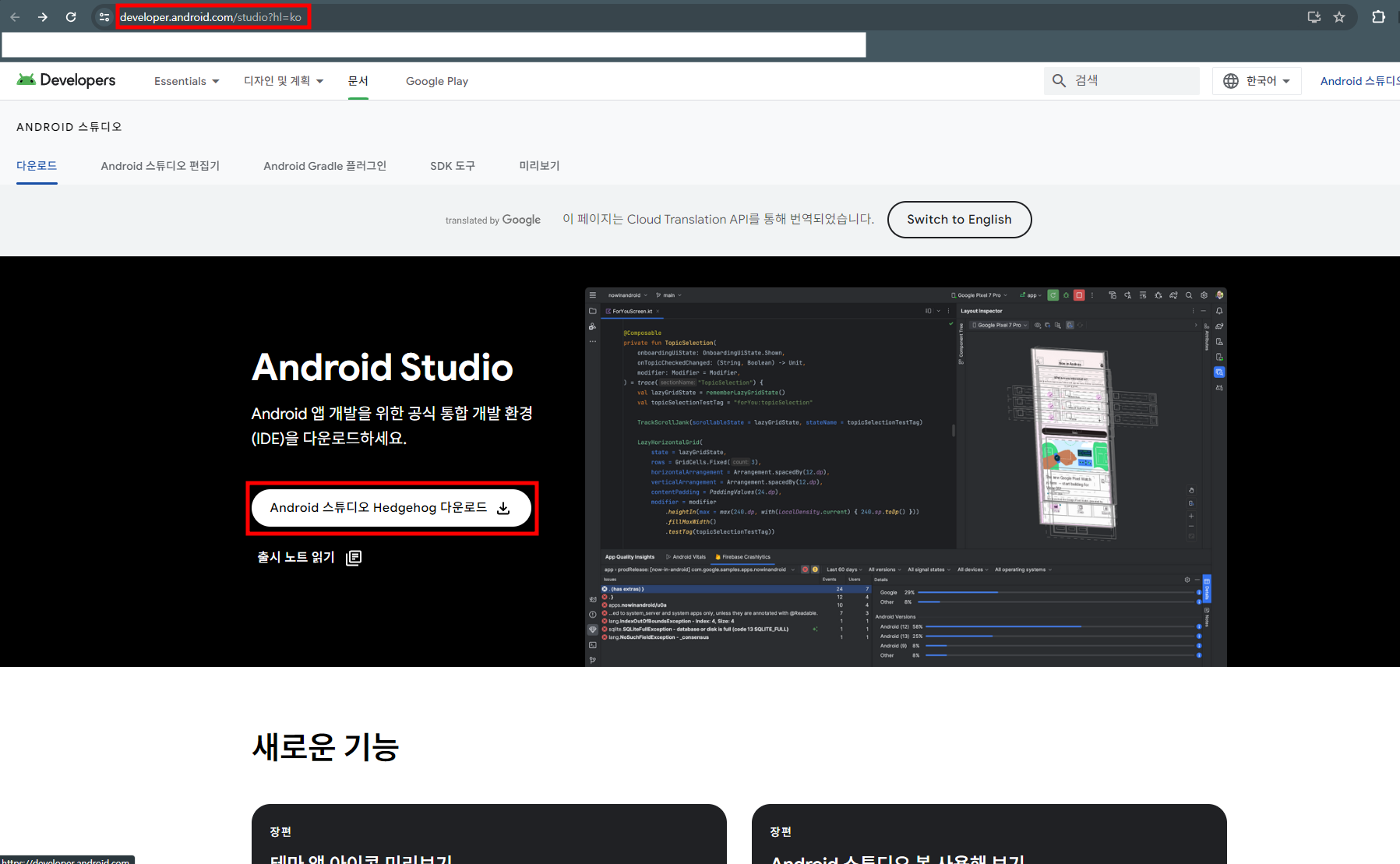Reload the page with refresh icon
Image resolution: width=1400 pixels, height=864 pixels.
point(71,16)
